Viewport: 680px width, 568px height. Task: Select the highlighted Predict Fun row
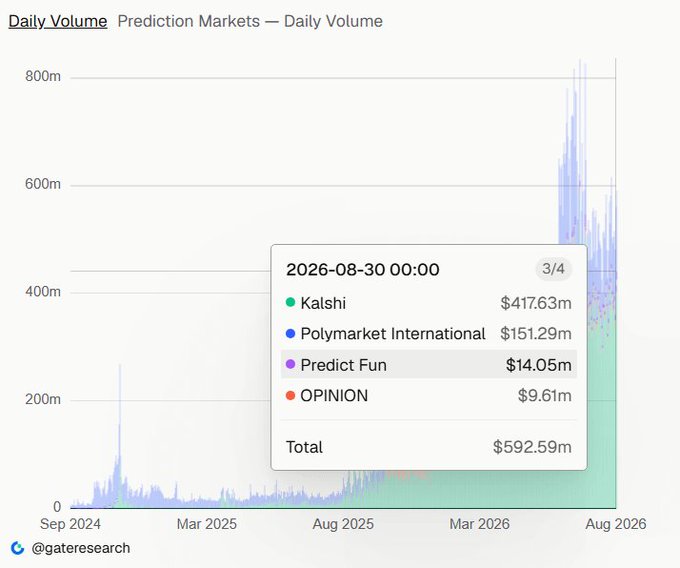coord(429,365)
